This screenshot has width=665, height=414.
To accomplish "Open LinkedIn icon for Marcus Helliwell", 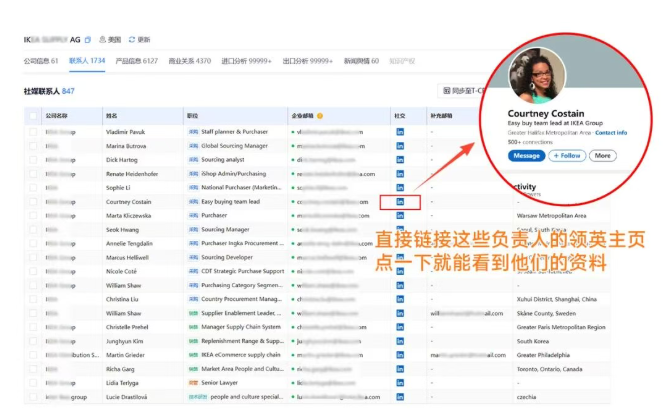I will coord(401,257).
